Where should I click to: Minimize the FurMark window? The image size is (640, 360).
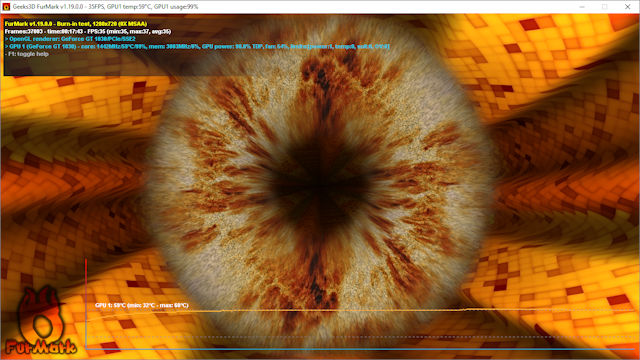[582, 7]
